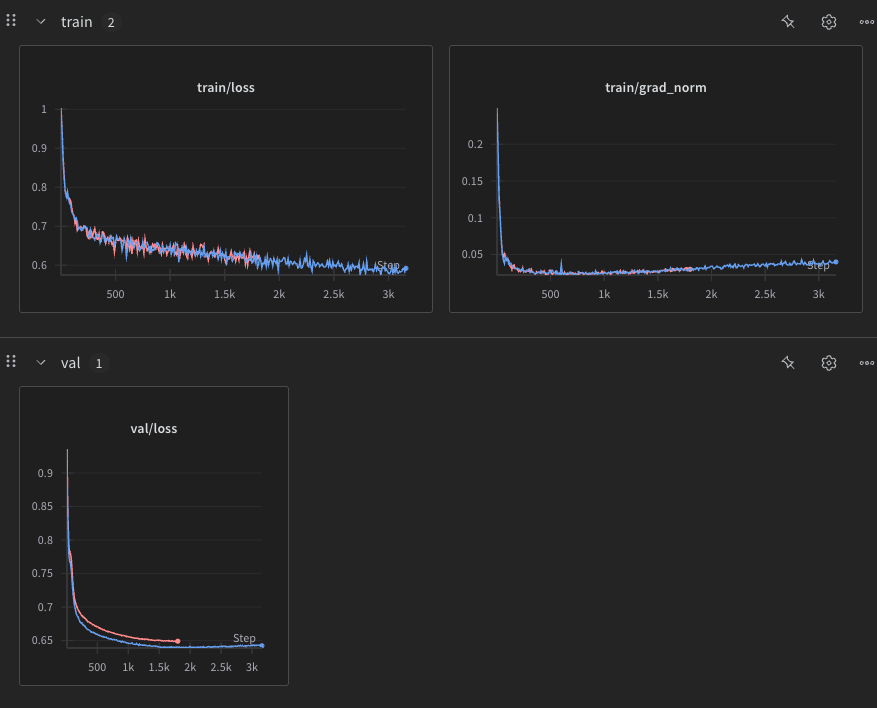The image size is (877, 708).
Task: Select the val/loss chart title
Action: 154,428
